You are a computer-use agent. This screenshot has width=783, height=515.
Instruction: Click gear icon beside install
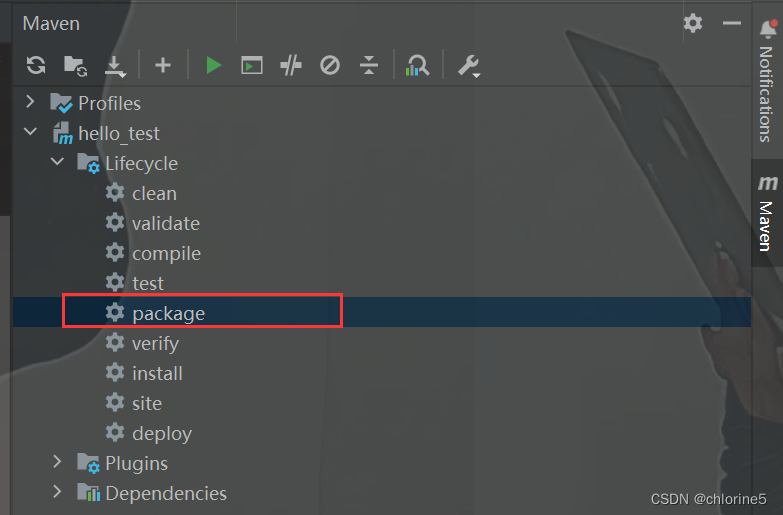pos(115,372)
